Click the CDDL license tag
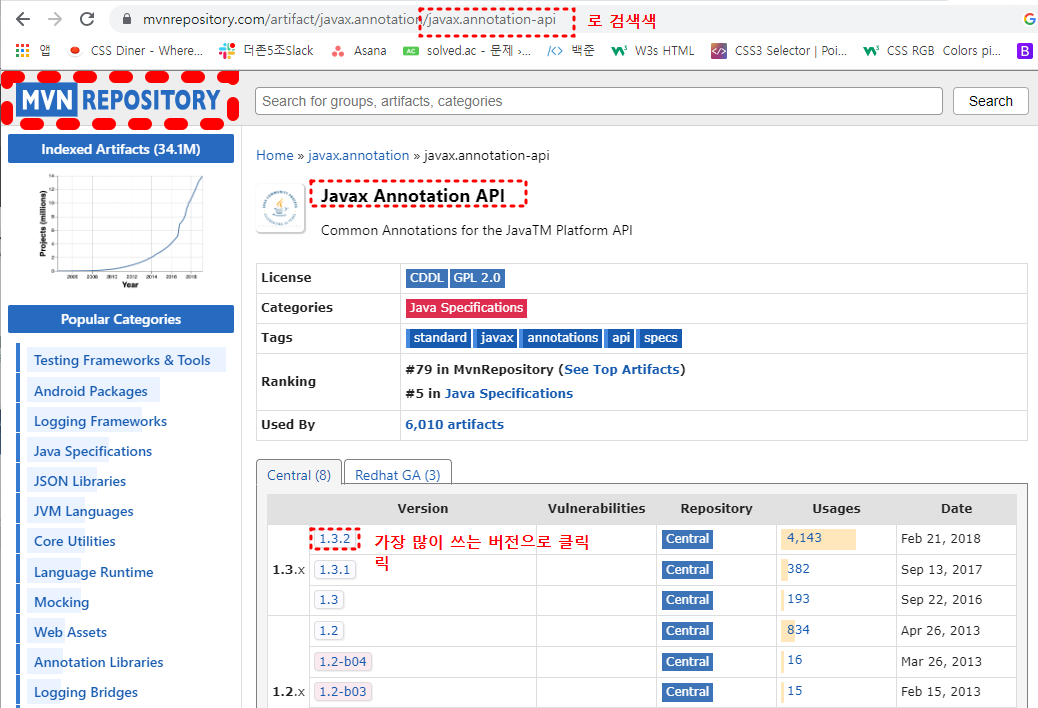The image size is (1038, 708). tap(426, 278)
